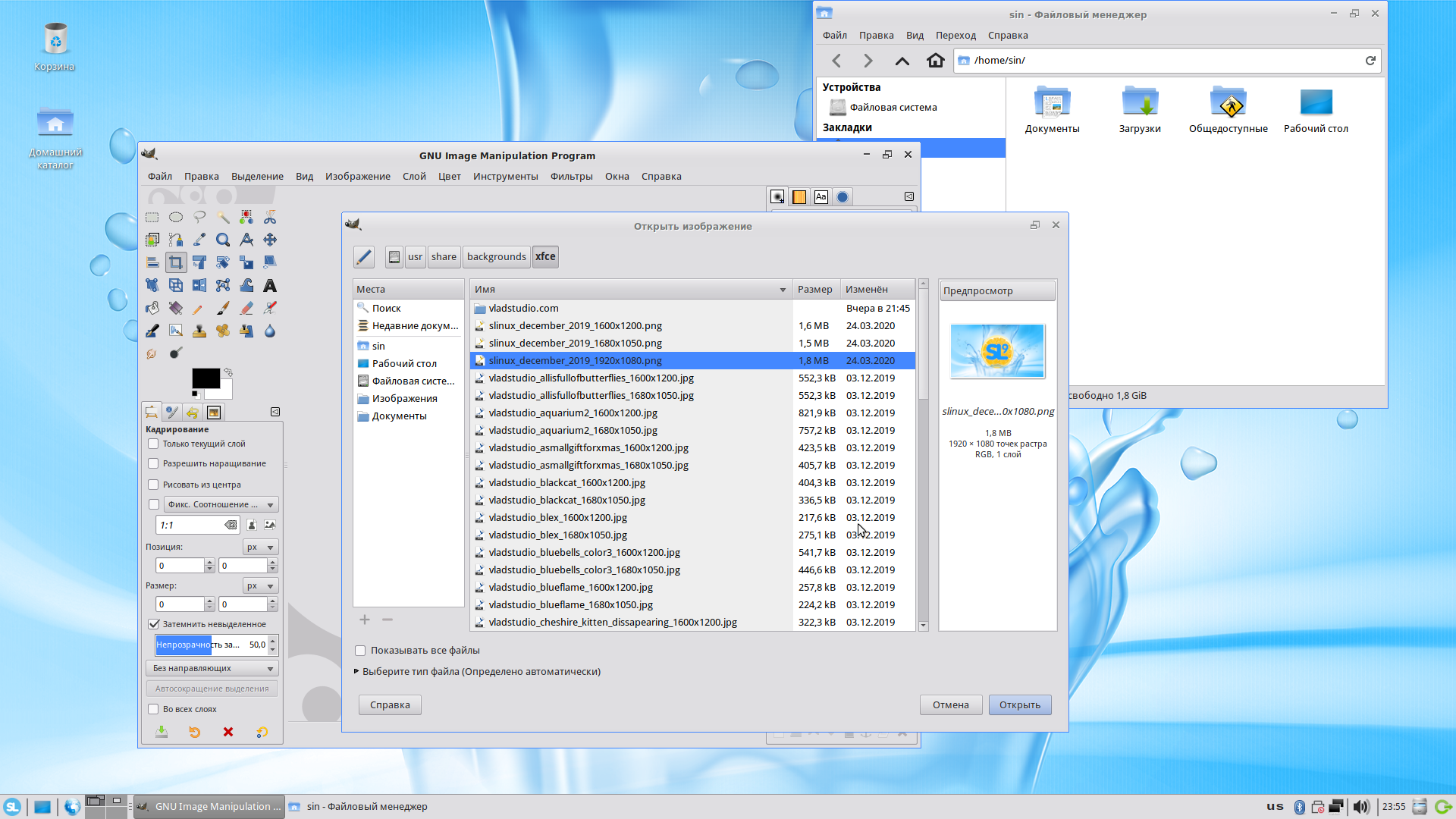Click the 'Открыть' button
Image resolution: width=1456 pixels, height=819 pixels.
(1019, 705)
